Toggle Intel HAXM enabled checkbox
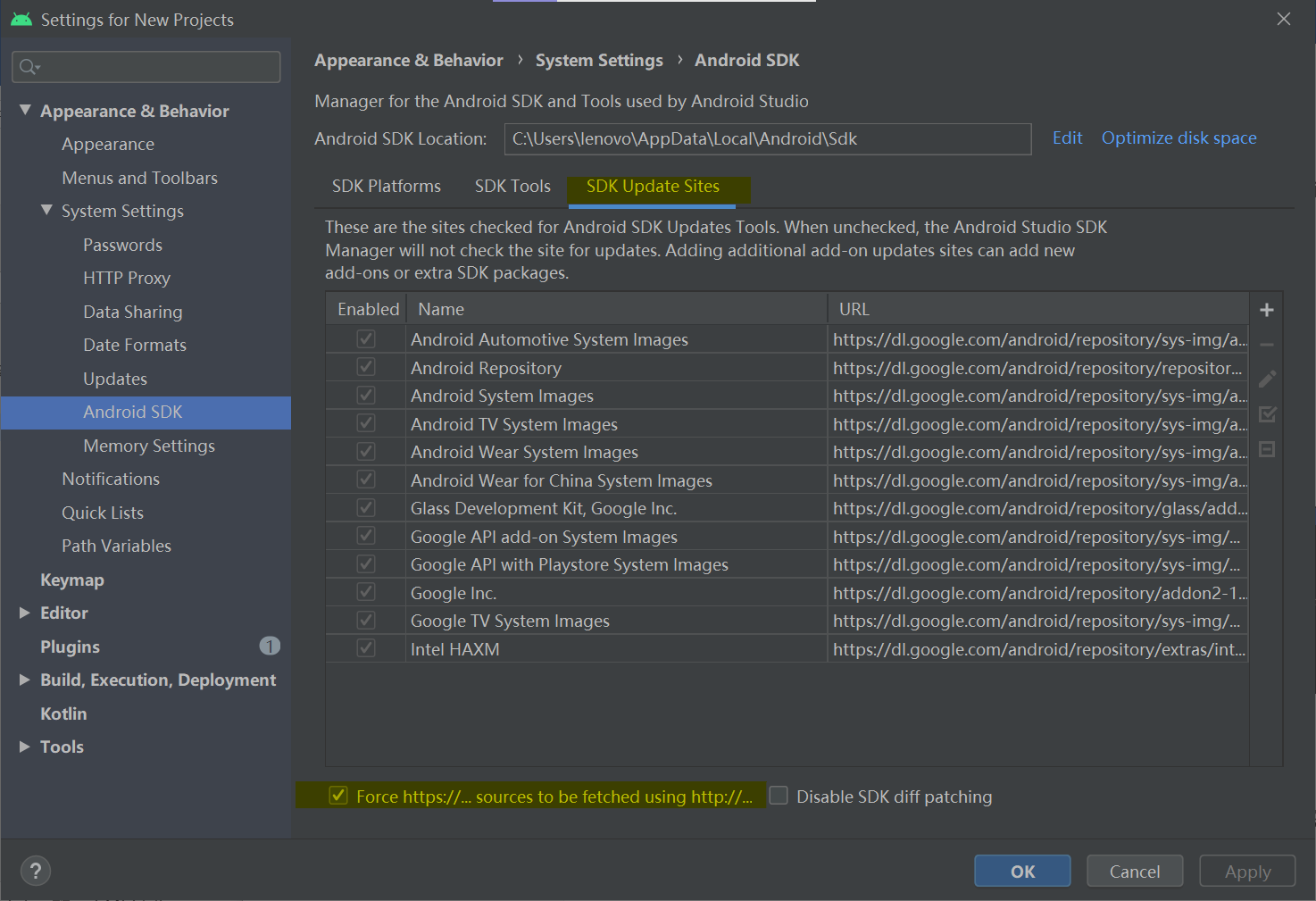 click(x=366, y=648)
